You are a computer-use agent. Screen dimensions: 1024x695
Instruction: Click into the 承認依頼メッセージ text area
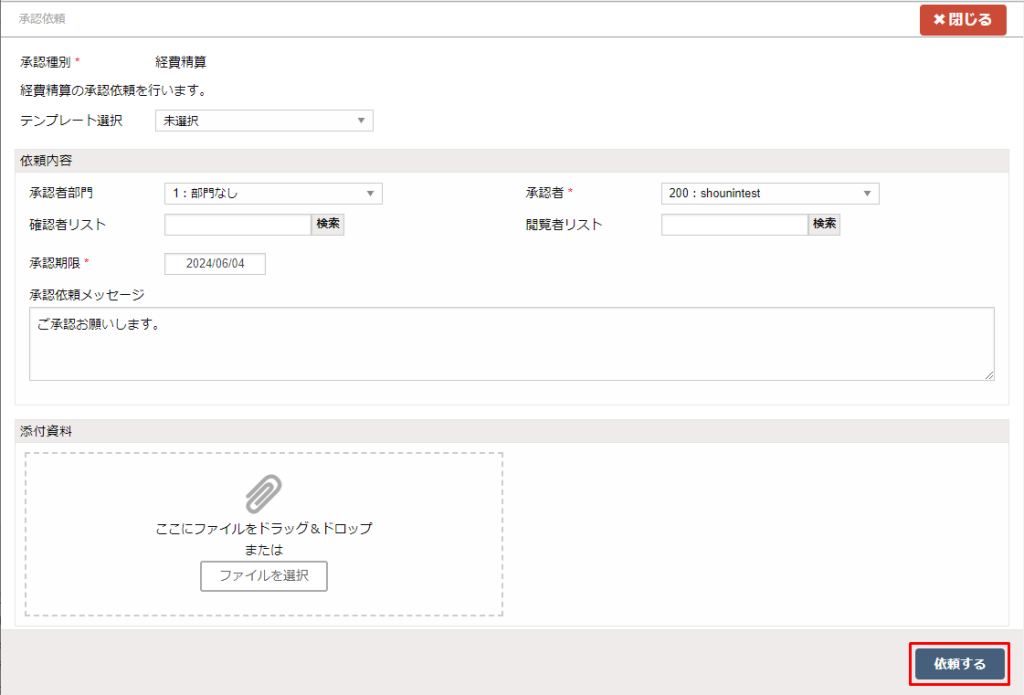click(x=511, y=344)
